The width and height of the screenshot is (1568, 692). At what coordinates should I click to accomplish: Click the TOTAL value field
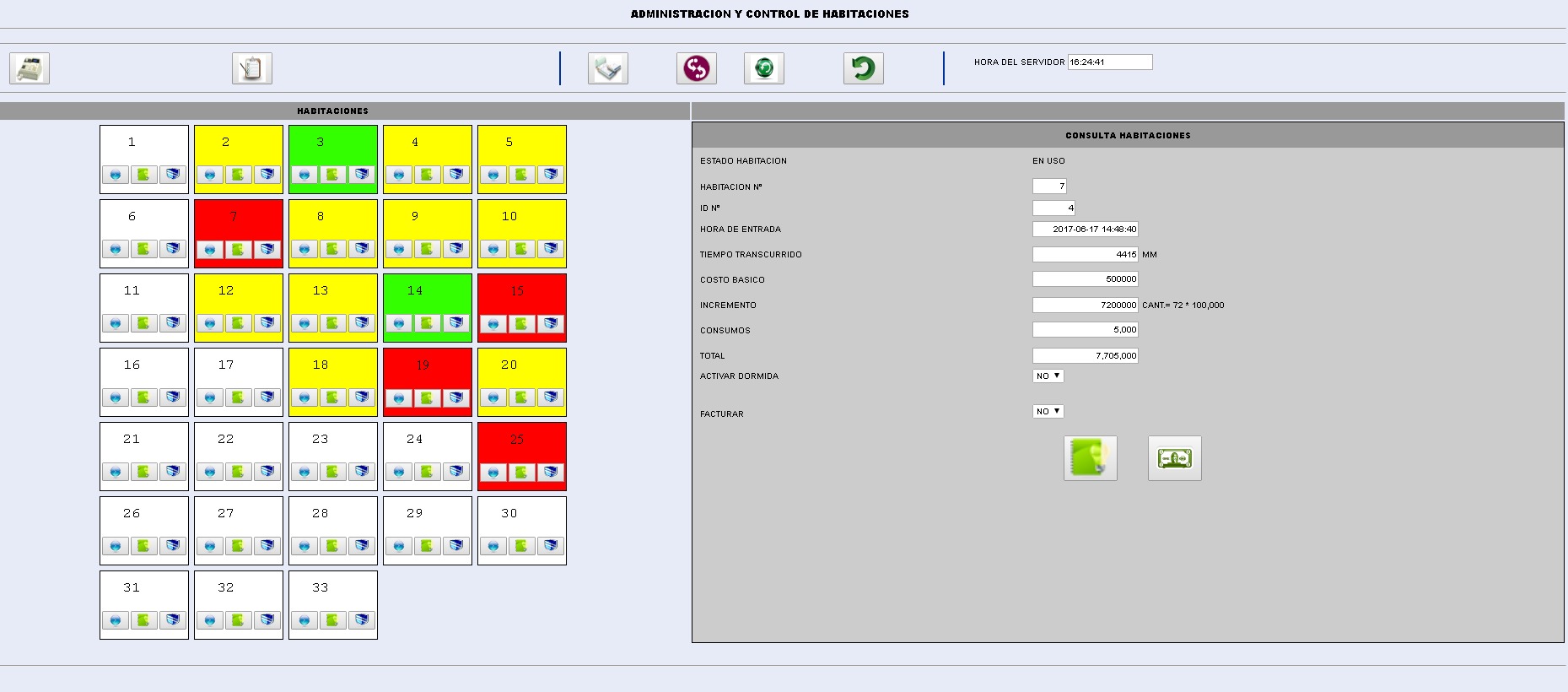click(x=1086, y=355)
